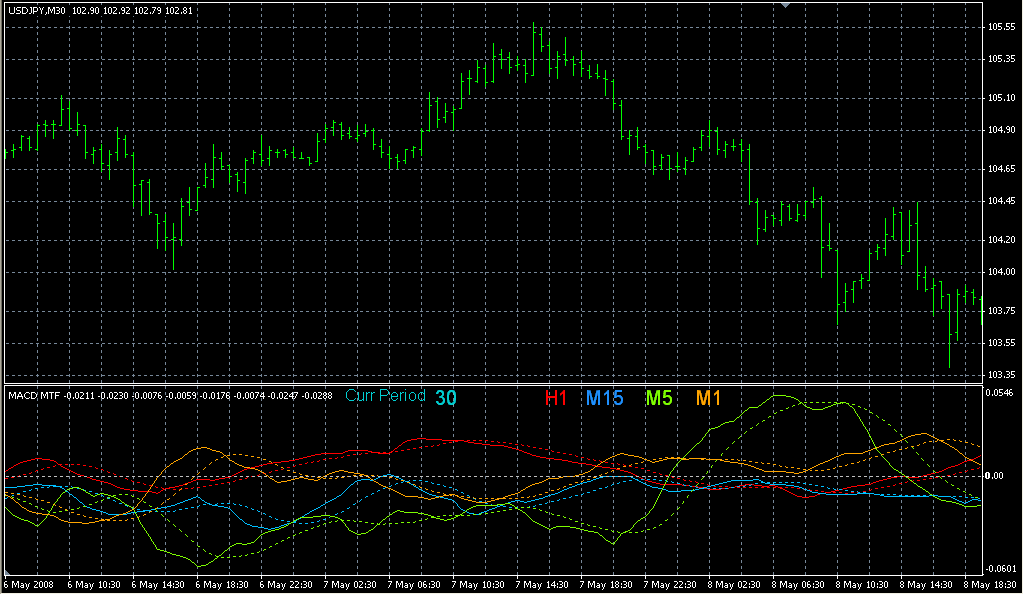Click the 7 May 14:30 time label

(x=542, y=584)
